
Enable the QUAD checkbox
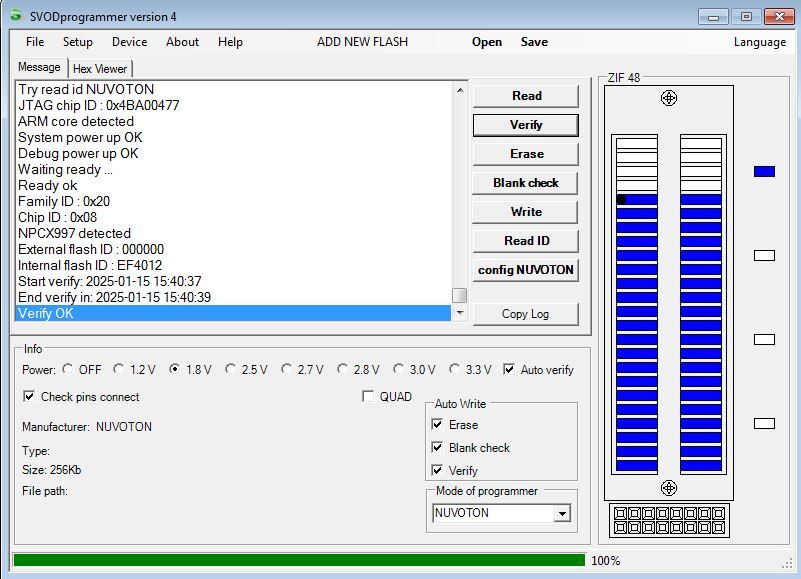368,397
